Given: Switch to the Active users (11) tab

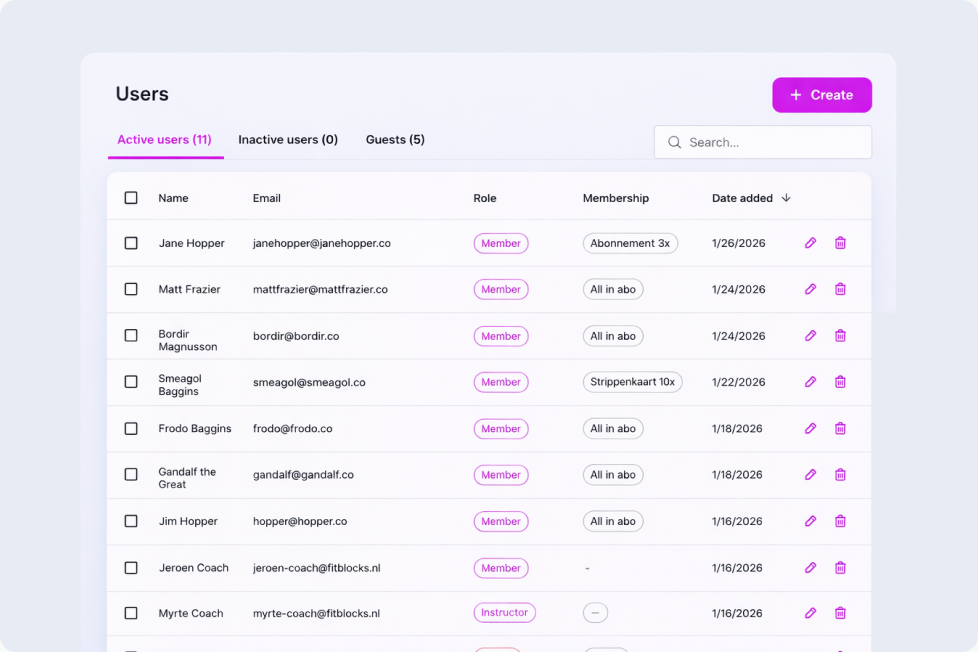Looking at the screenshot, I should point(165,140).
